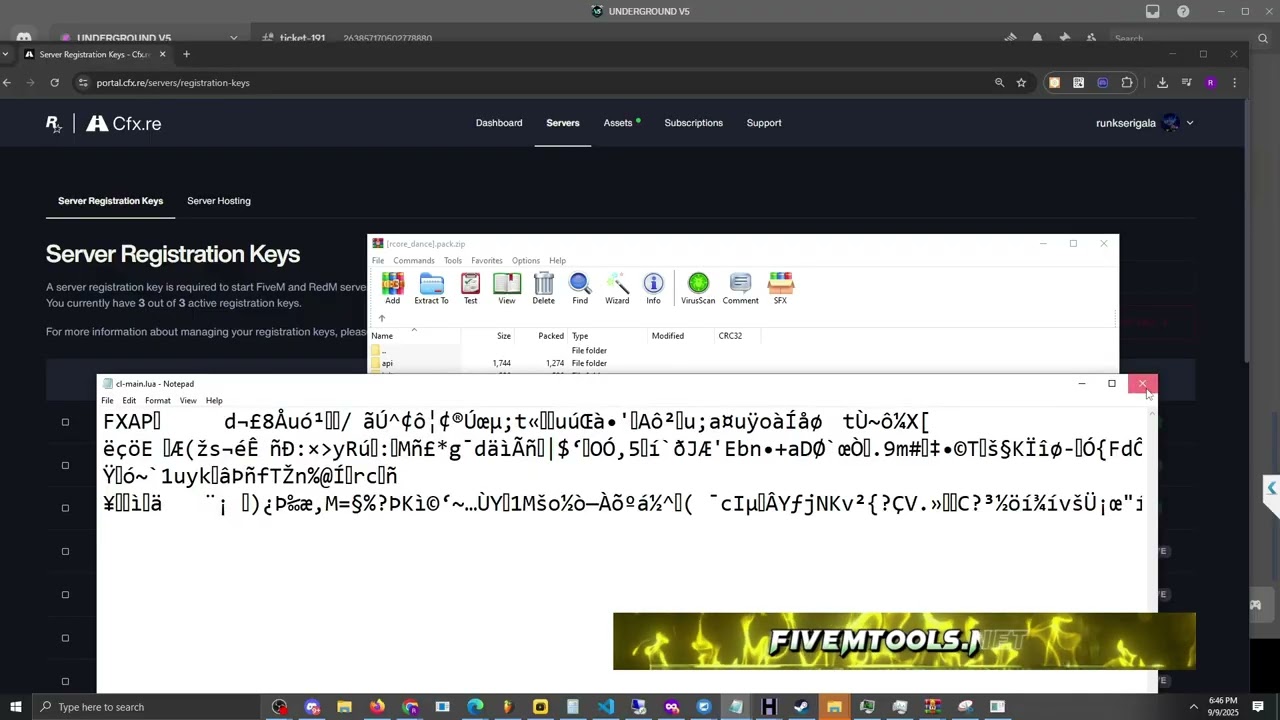Image resolution: width=1280 pixels, height=720 pixels.
Task: Open Notepad Format menu
Action: click(x=157, y=401)
